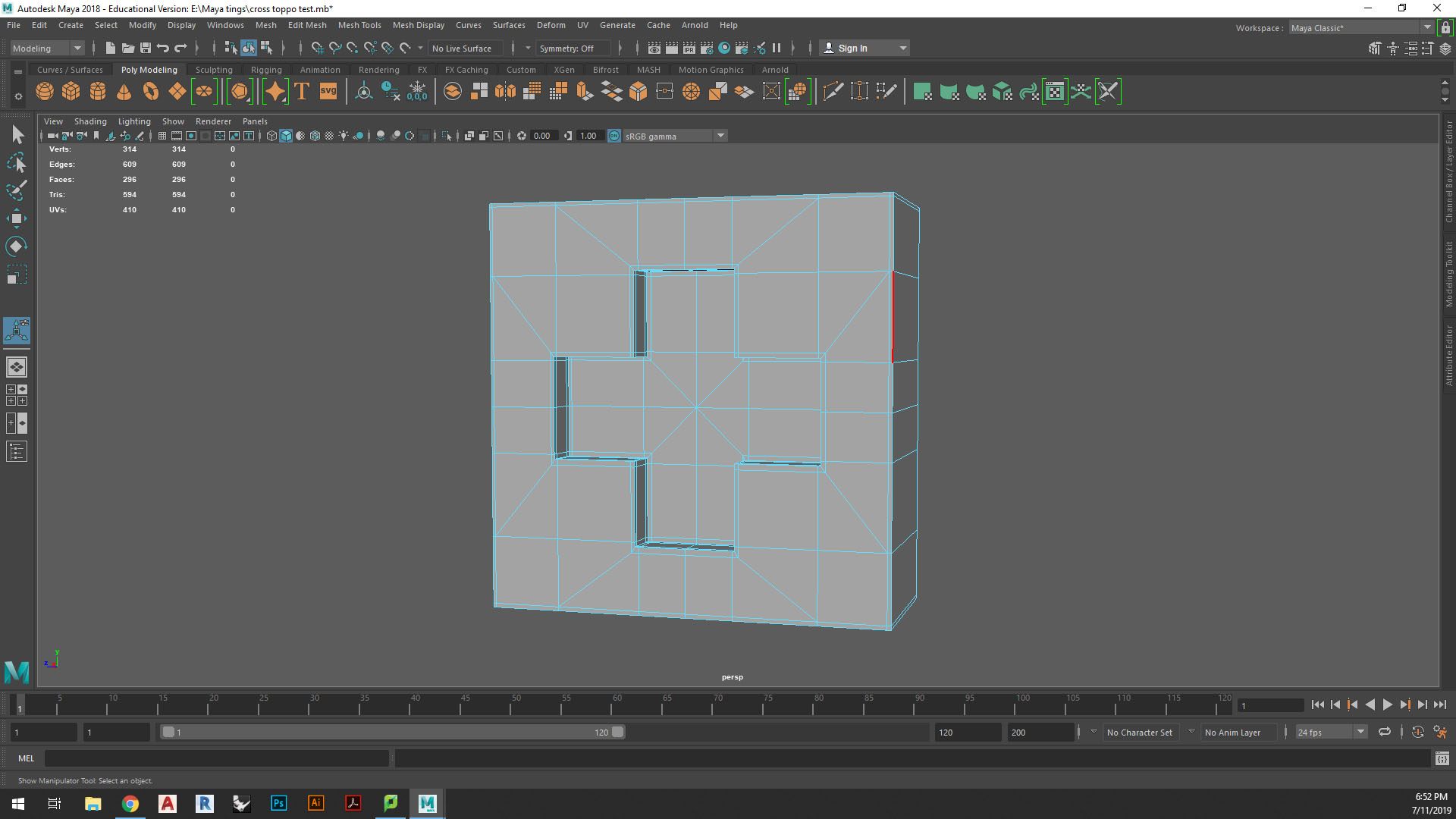This screenshot has height=819, width=1456.
Task: Select the Scale tool in the toolbox
Action: tap(17, 275)
